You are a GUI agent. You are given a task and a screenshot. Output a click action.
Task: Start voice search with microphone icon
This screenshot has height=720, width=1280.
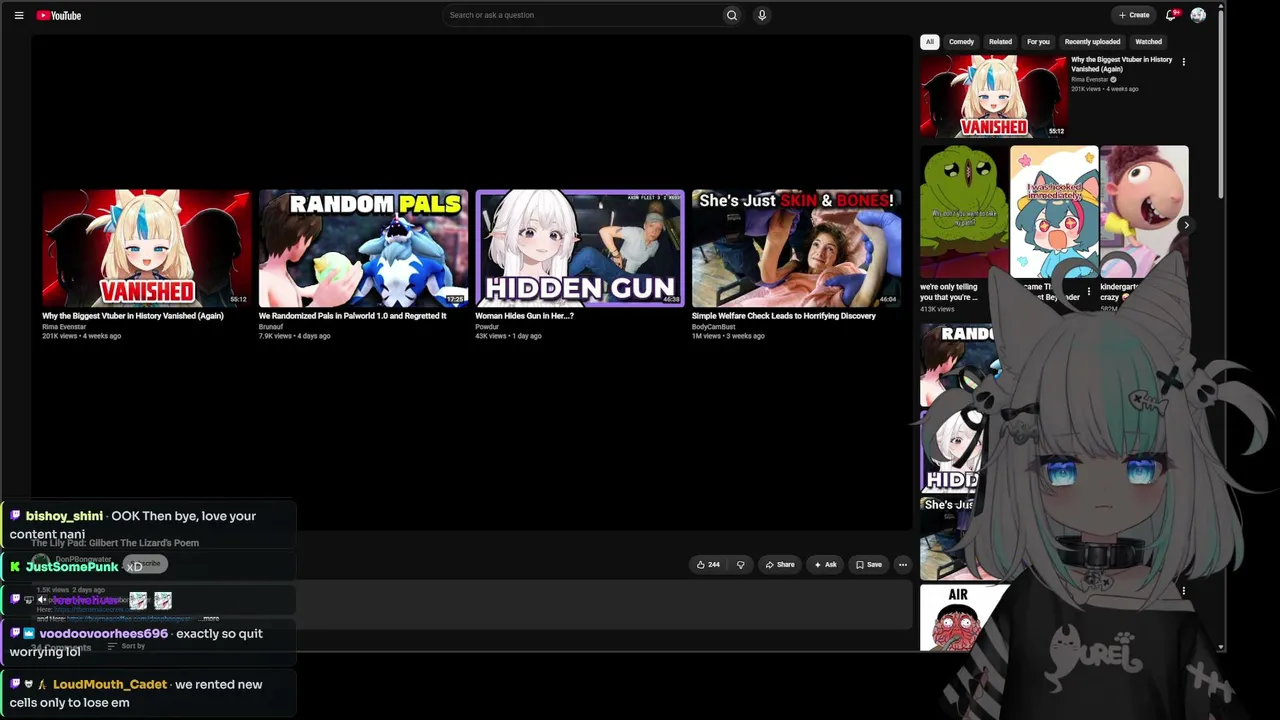click(762, 15)
